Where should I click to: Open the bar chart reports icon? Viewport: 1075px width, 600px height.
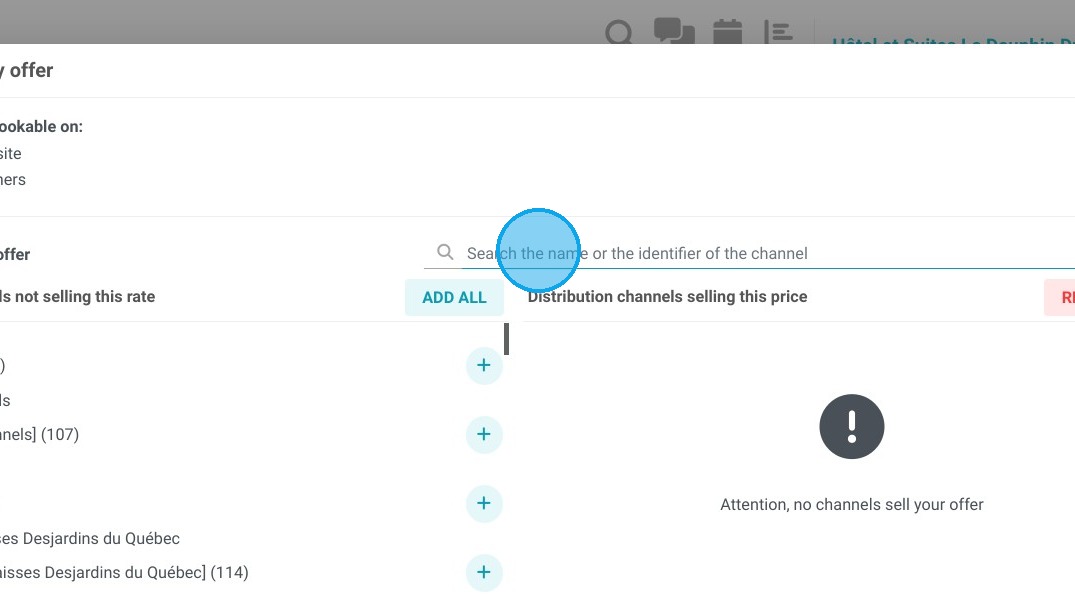tap(778, 32)
